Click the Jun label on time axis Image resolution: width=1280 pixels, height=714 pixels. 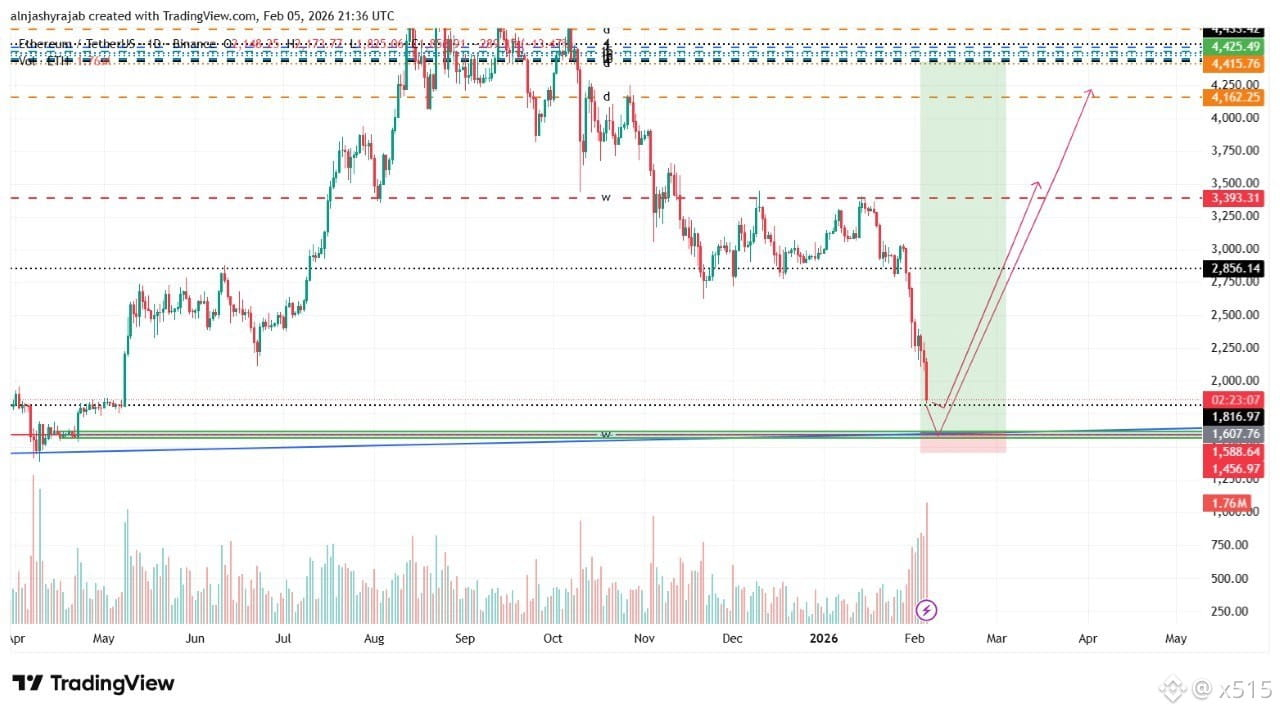tap(195, 638)
